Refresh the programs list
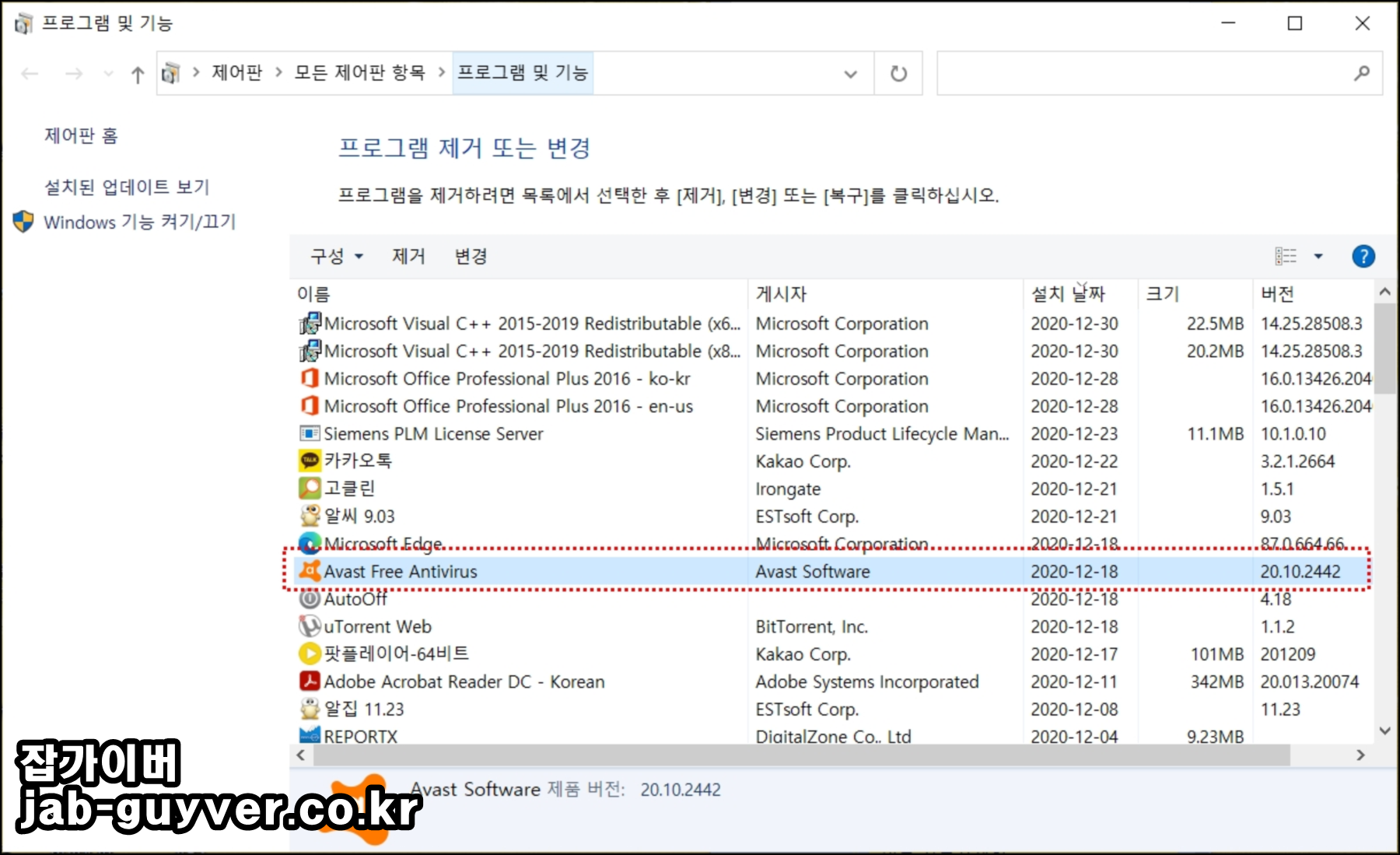1400x855 pixels. click(x=898, y=74)
